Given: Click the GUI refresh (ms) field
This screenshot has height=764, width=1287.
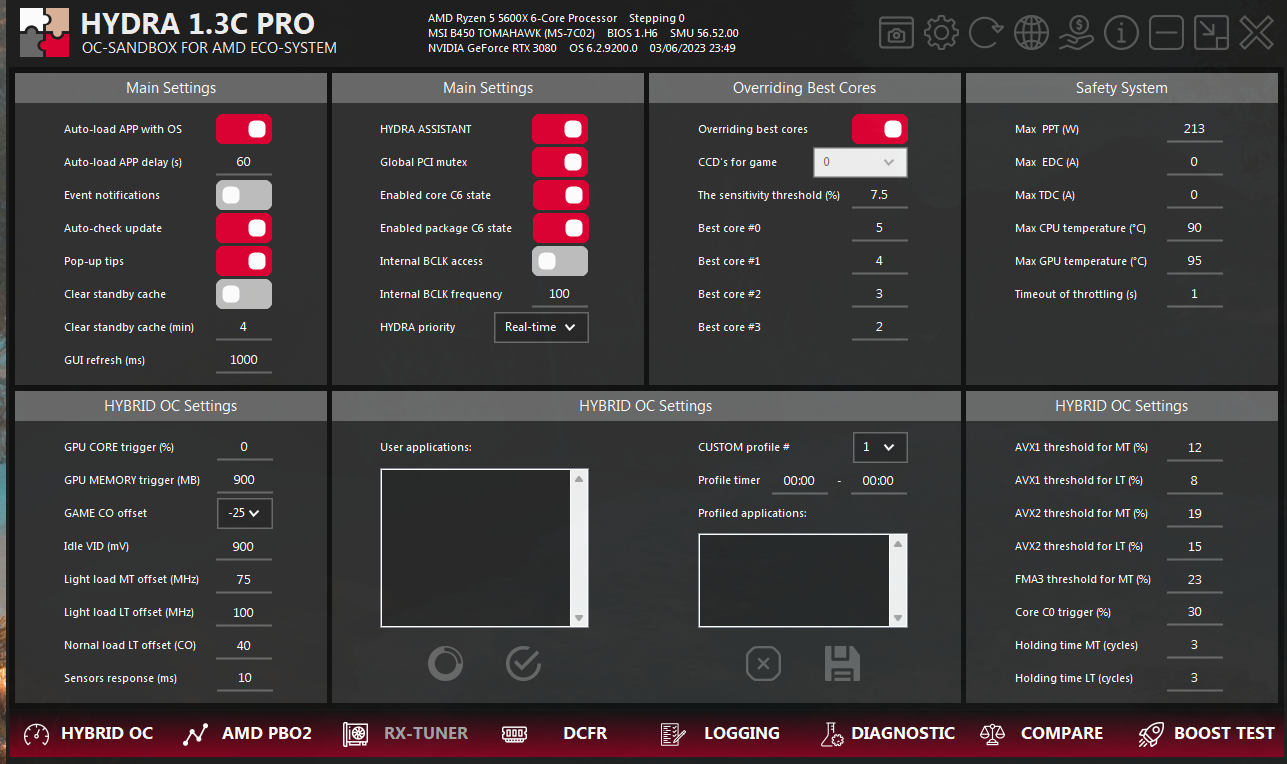Looking at the screenshot, I should point(244,360).
